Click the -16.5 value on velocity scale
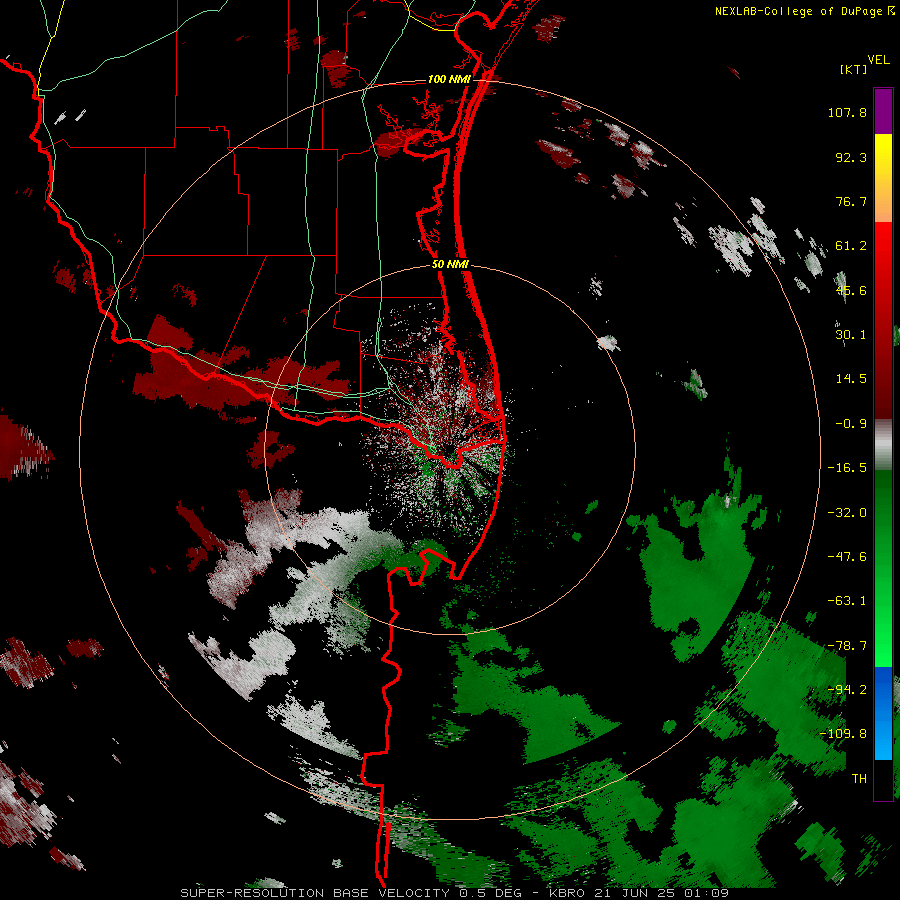 (847, 468)
